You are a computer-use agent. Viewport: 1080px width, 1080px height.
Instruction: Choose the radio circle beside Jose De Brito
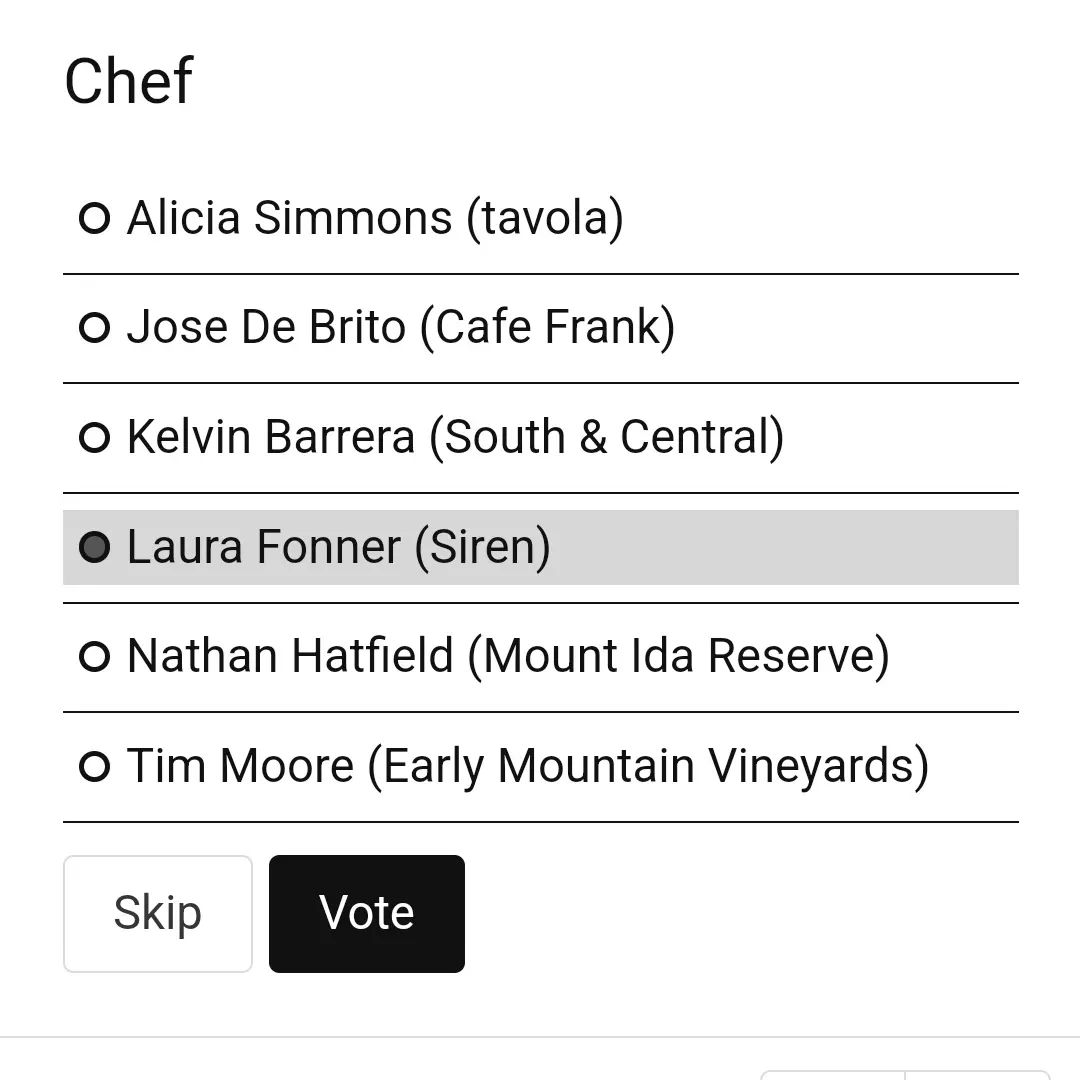[x=94, y=327]
